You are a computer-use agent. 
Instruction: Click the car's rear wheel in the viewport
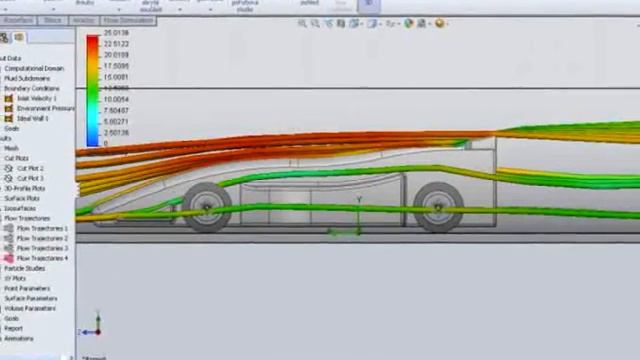438,207
